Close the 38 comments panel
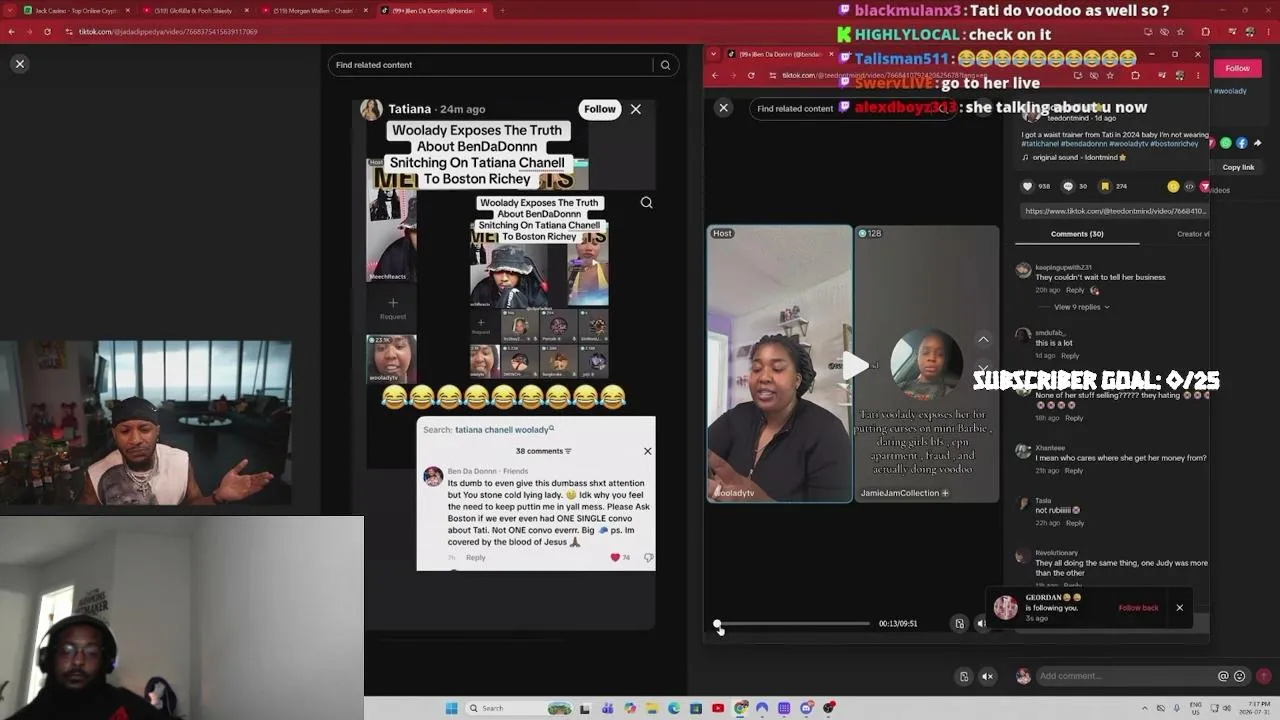 pyautogui.click(x=647, y=451)
